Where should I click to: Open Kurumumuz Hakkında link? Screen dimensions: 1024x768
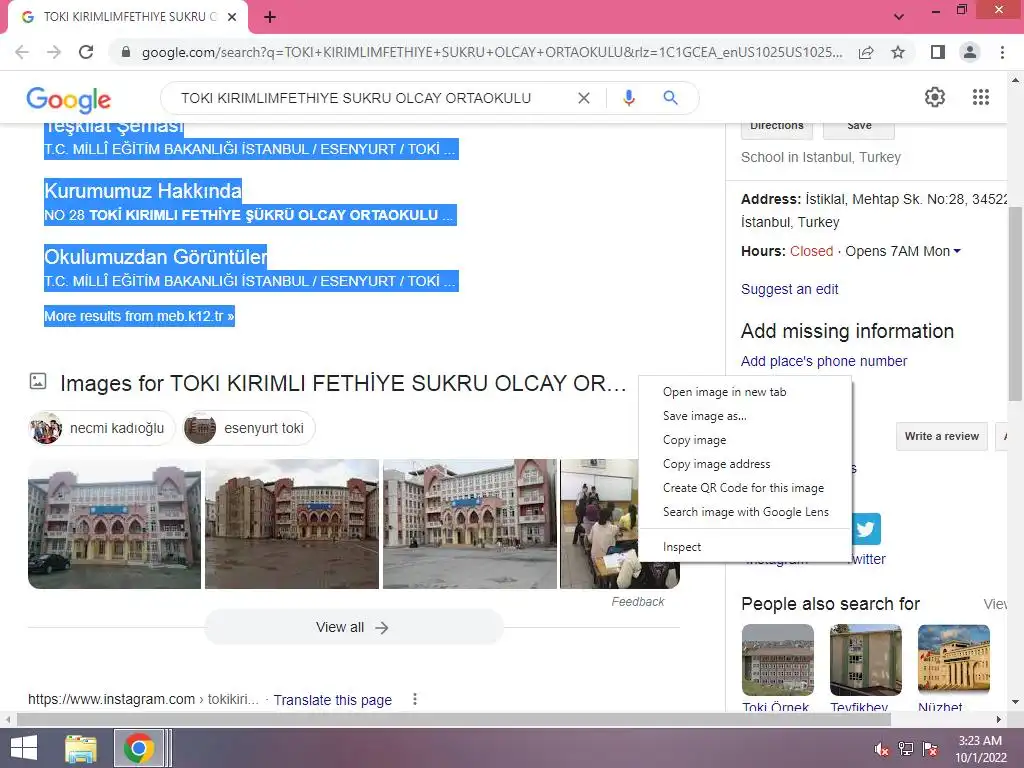click(143, 191)
